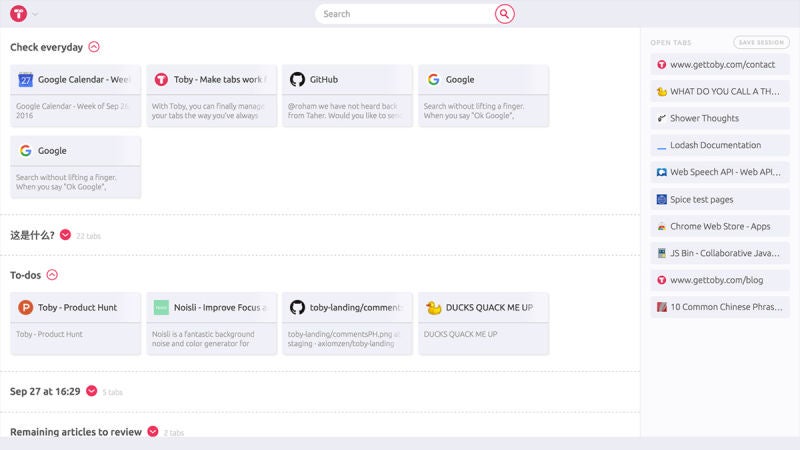Click the GitHub icon on the GitHub card

[297, 80]
